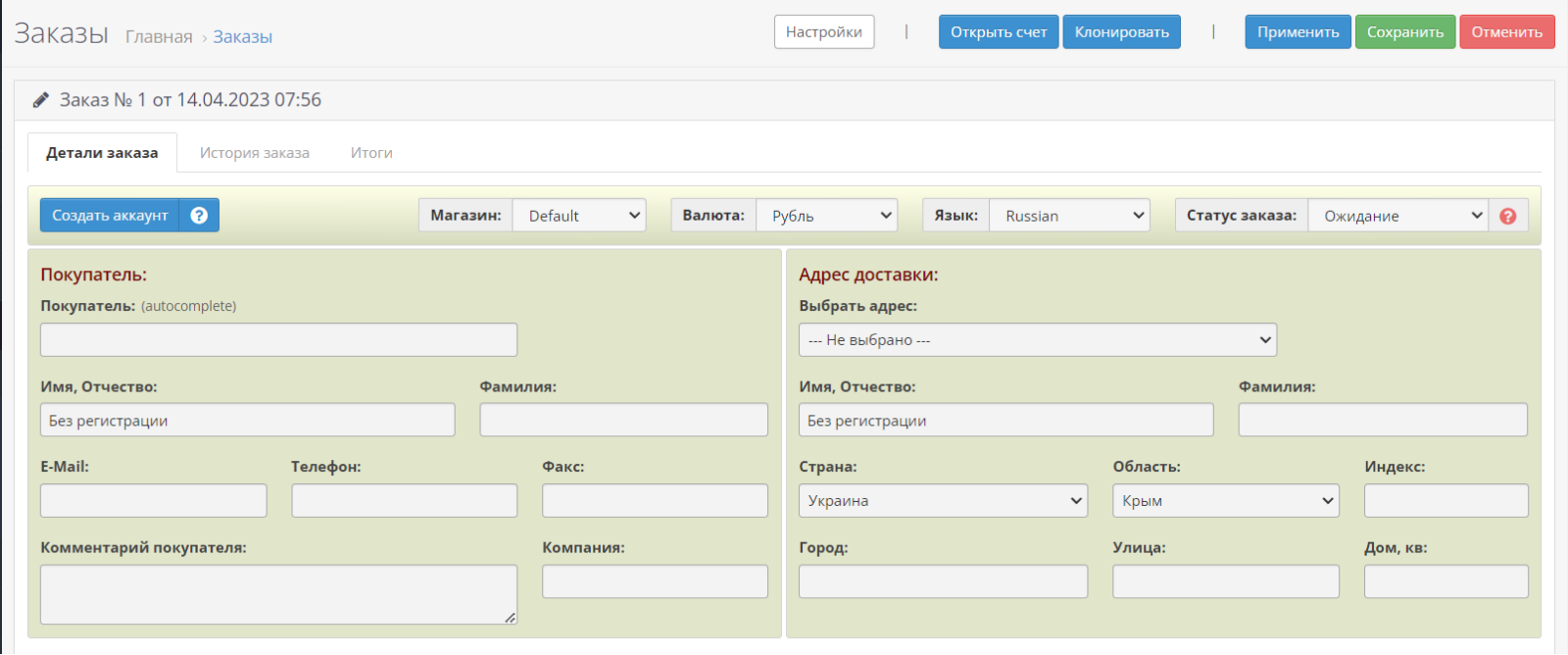The image size is (1568, 655).
Task: Switch to the Детали заказа tab
Action: coord(102,153)
